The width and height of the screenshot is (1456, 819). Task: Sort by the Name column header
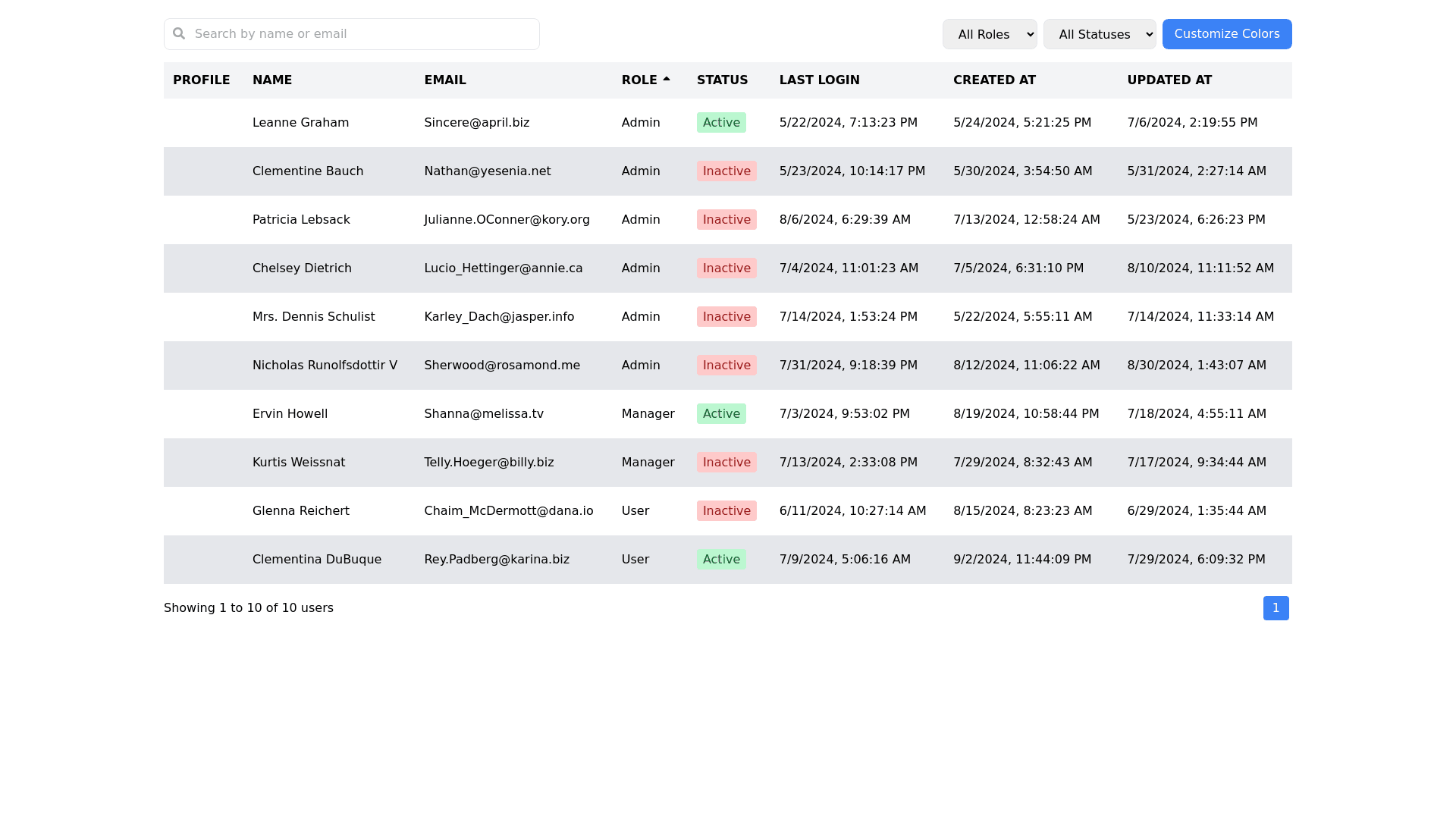272,80
